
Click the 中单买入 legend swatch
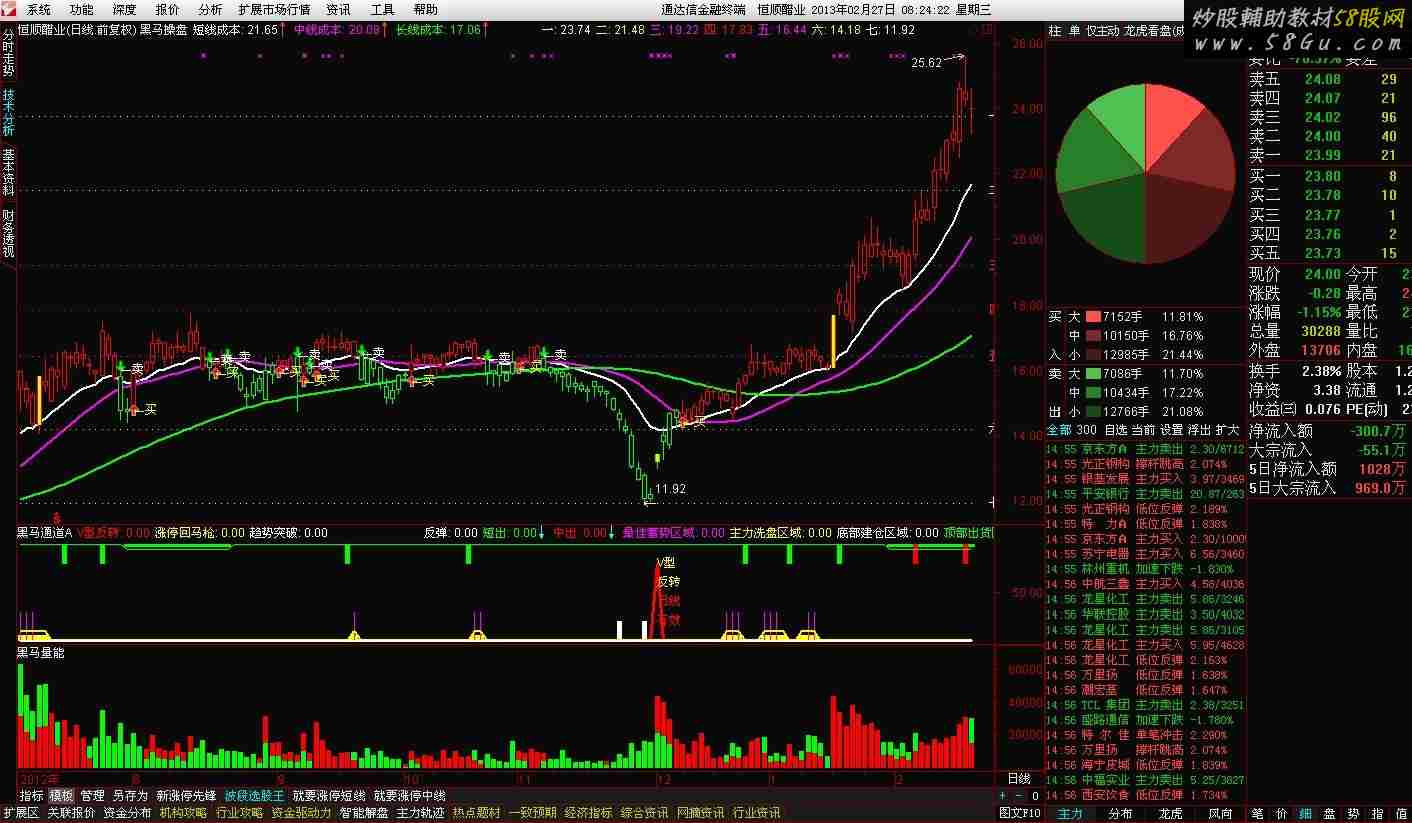pyautogui.click(x=1092, y=336)
